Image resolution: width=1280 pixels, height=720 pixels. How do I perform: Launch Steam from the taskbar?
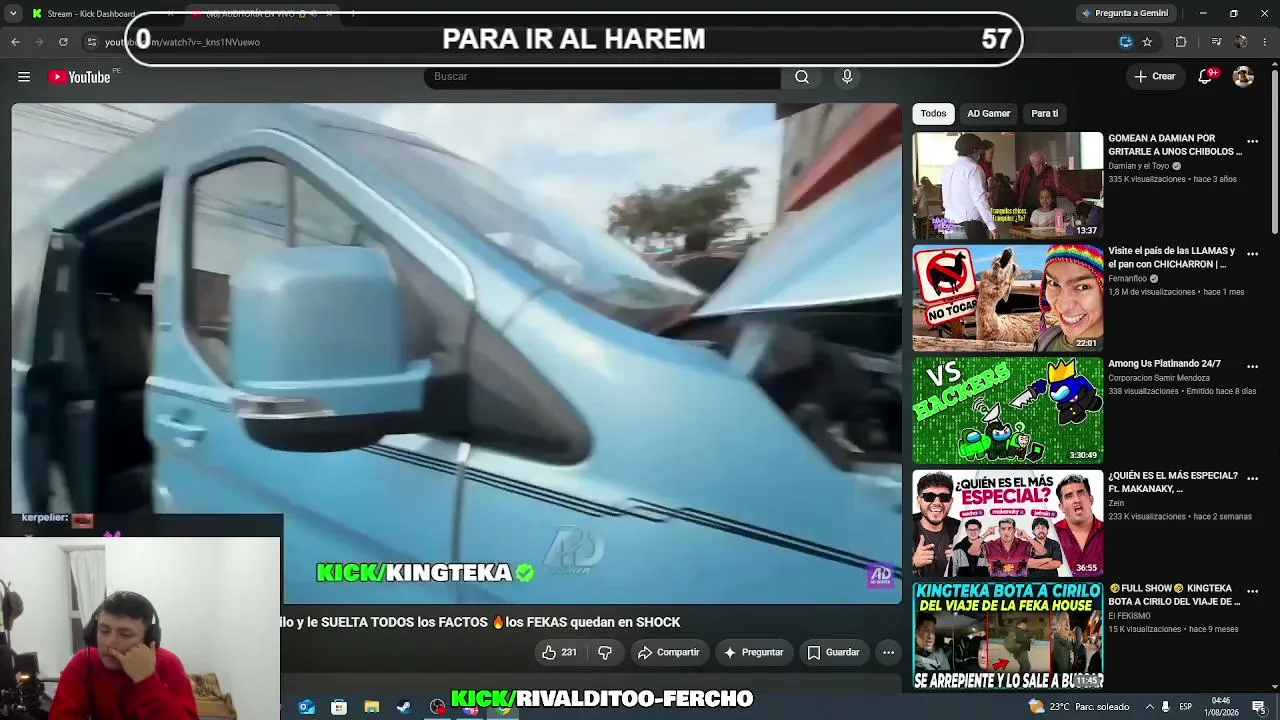[x=404, y=707]
